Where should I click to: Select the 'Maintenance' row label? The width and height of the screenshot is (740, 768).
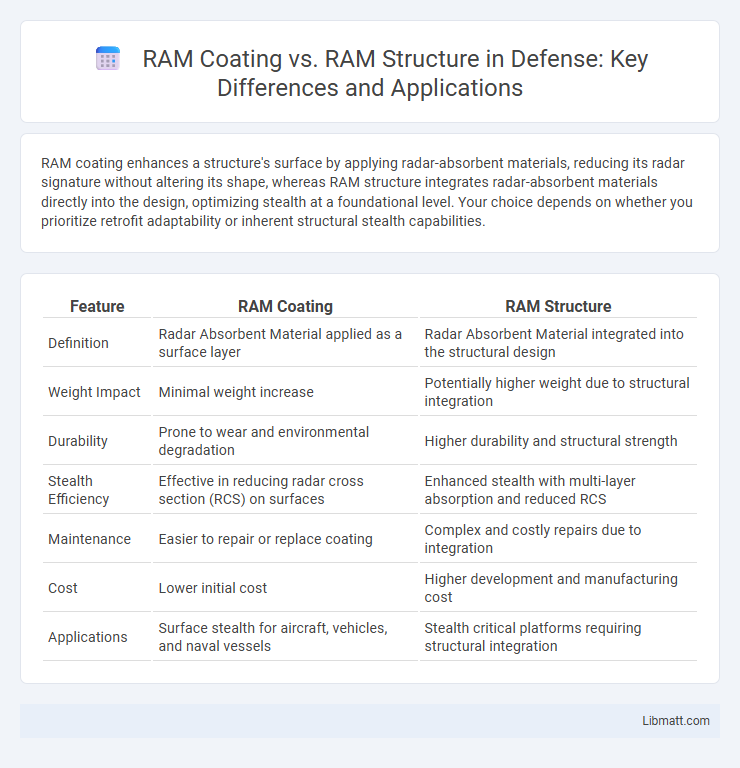(89, 539)
